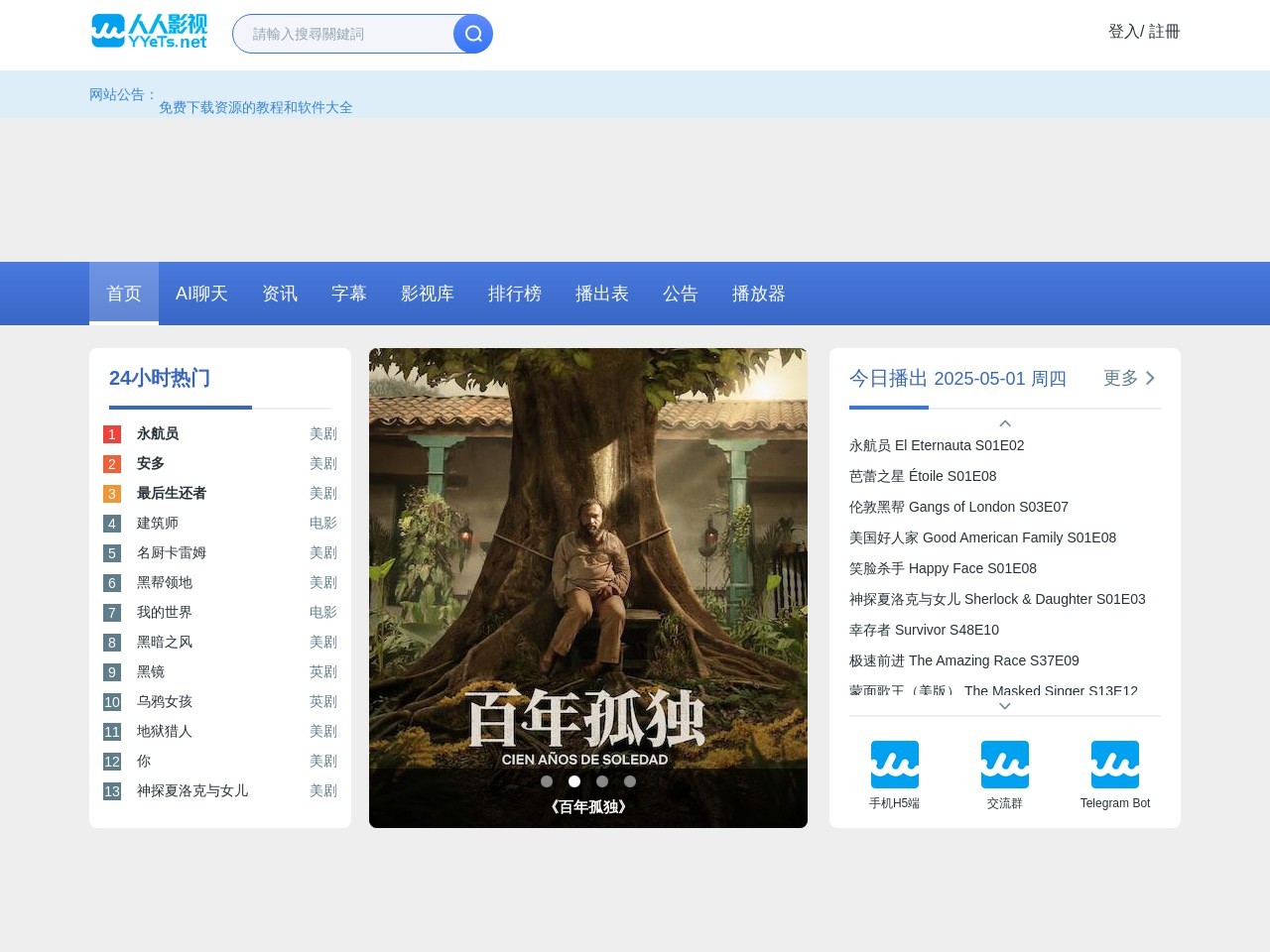
Task: Open 伦敦黑帮 Gangs of London S03E07
Action: pyautogui.click(x=958, y=507)
